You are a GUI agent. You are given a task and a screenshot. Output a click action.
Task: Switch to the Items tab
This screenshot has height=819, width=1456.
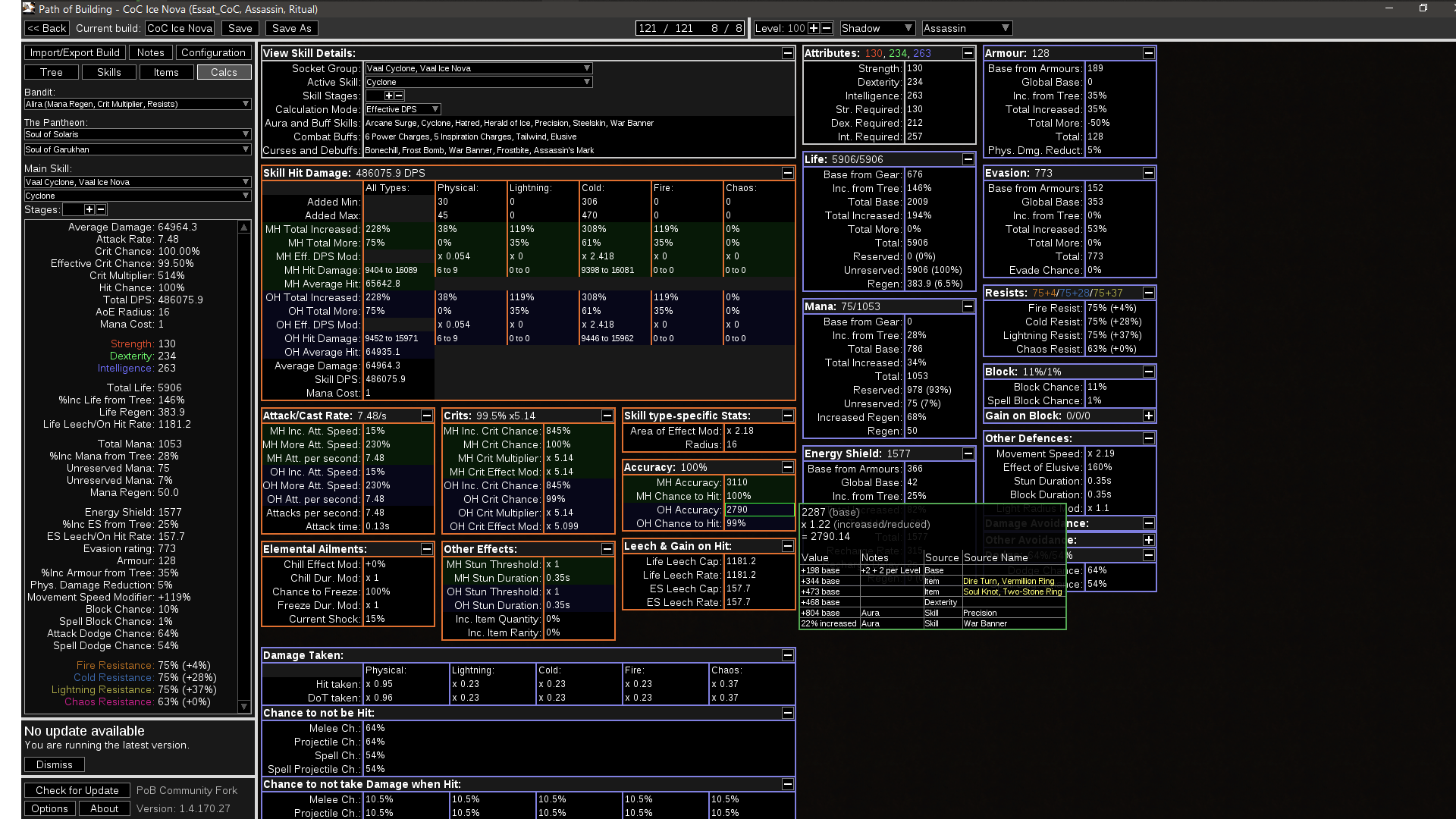pos(166,72)
